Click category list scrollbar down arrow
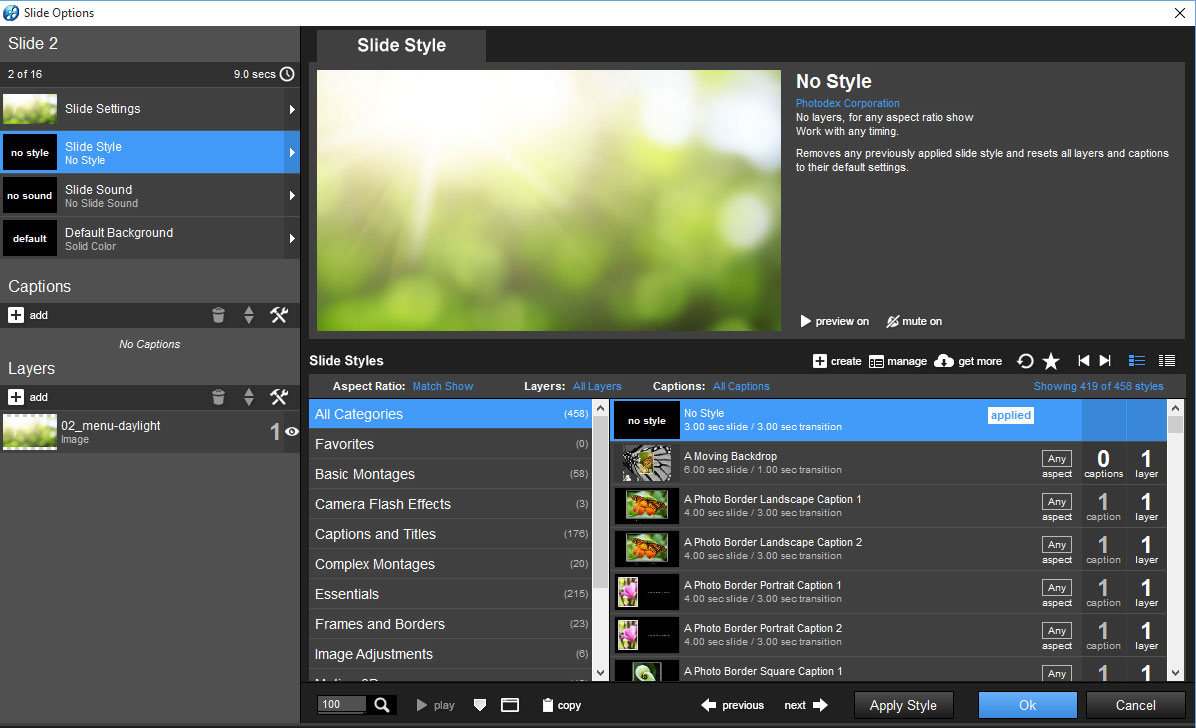 pos(600,672)
